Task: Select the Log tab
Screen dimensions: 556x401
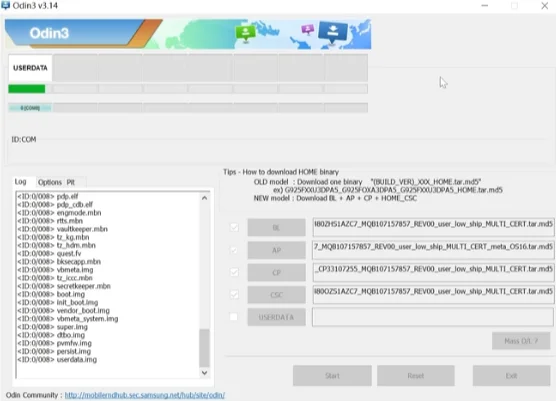Action: pyautogui.click(x=21, y=182)
